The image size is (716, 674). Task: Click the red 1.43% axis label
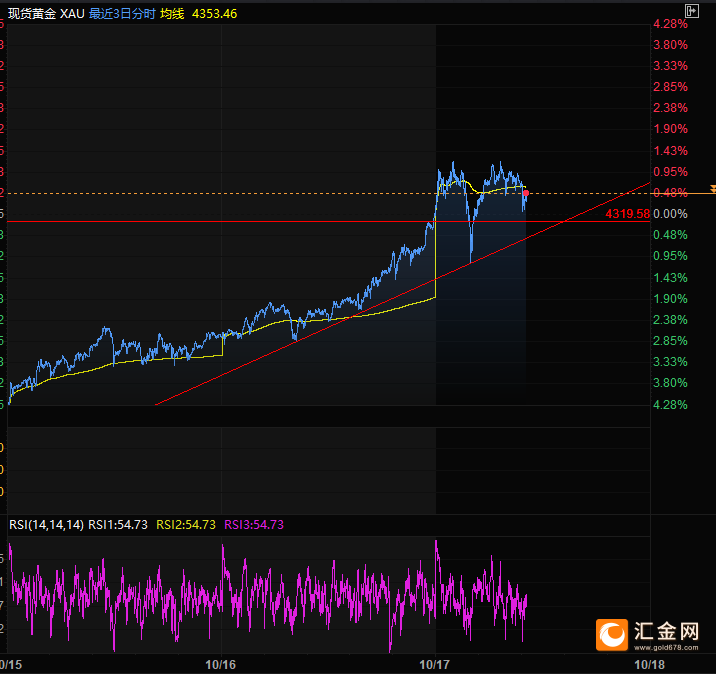(670, 151)
